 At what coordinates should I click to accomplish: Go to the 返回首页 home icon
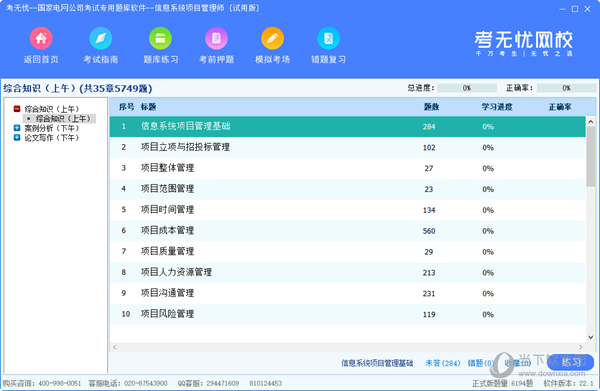point(41,38)
